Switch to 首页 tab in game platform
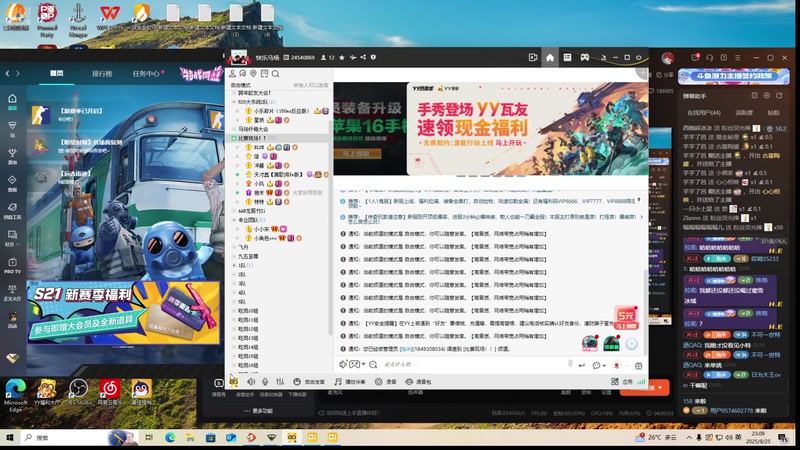 click(x=57, y=73)
